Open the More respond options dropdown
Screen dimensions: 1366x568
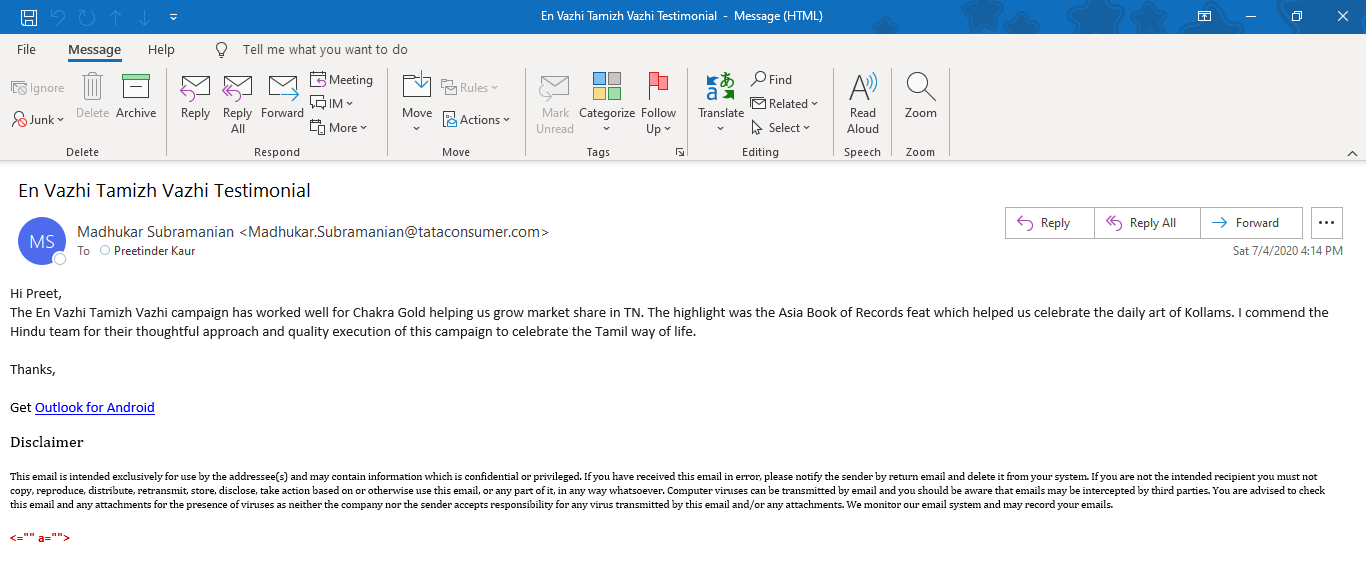click(x=339, y=127)
